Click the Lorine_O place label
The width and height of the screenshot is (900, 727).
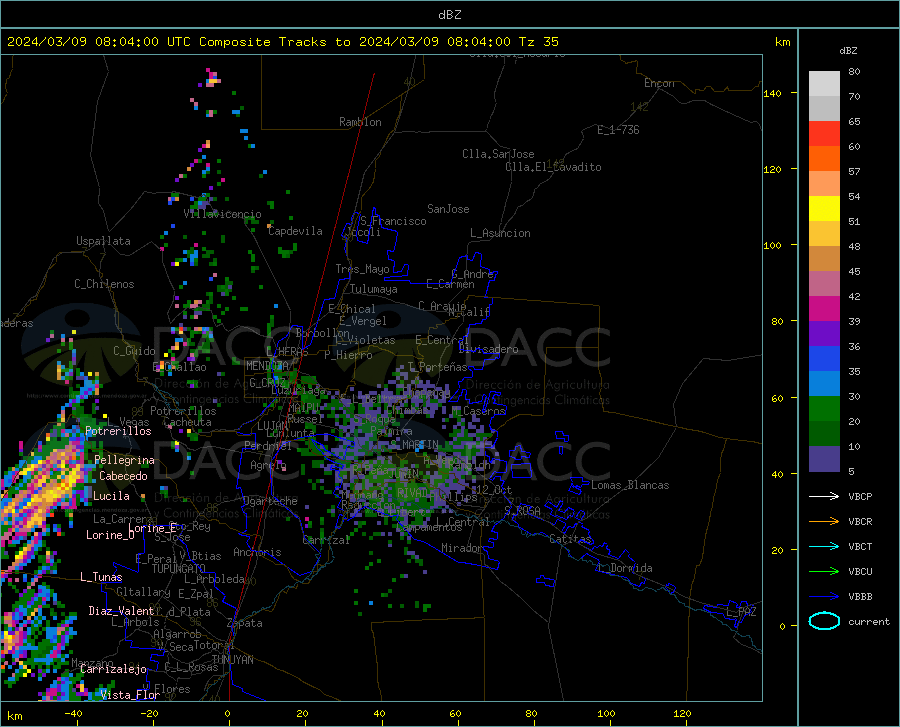pos(110,535)
